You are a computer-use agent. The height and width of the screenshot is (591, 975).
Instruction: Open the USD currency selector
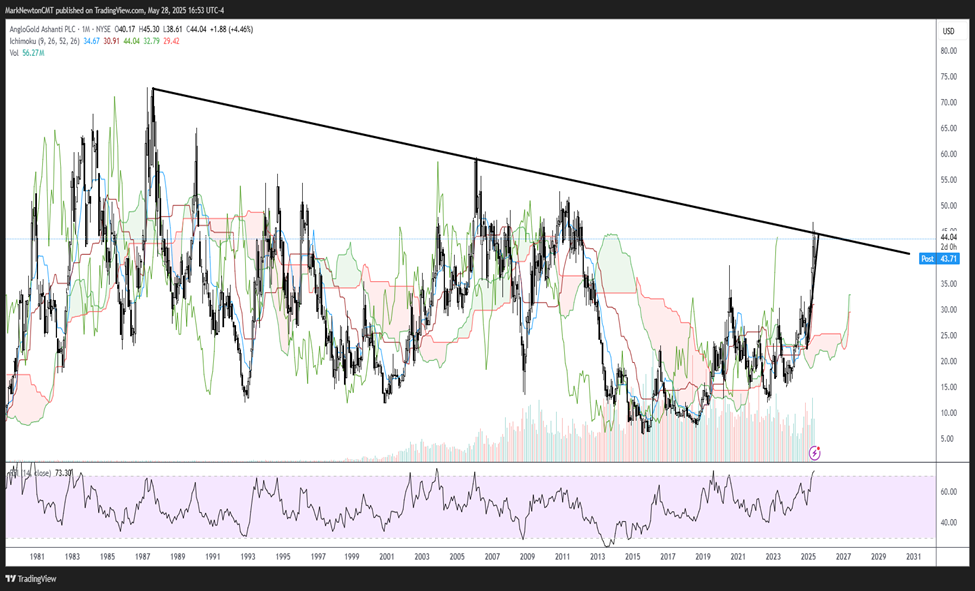coord(947,30)
